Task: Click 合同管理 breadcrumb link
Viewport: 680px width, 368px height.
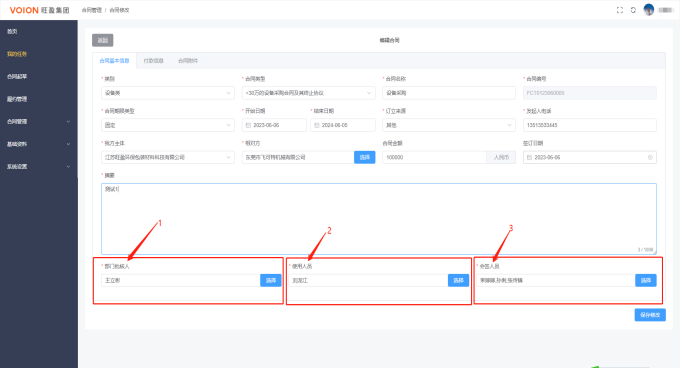Action: 92,10
